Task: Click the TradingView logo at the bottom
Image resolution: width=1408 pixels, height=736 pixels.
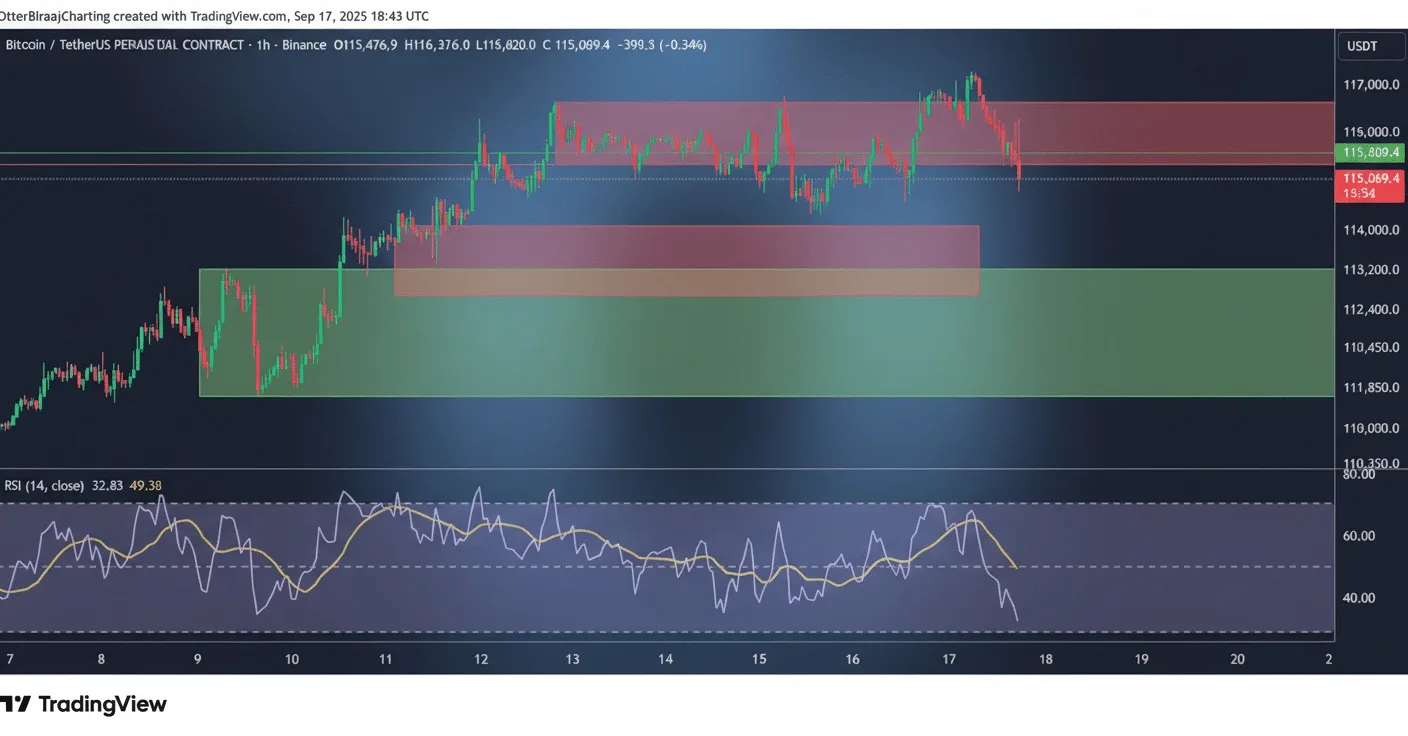Action: (x=84, y=704)
